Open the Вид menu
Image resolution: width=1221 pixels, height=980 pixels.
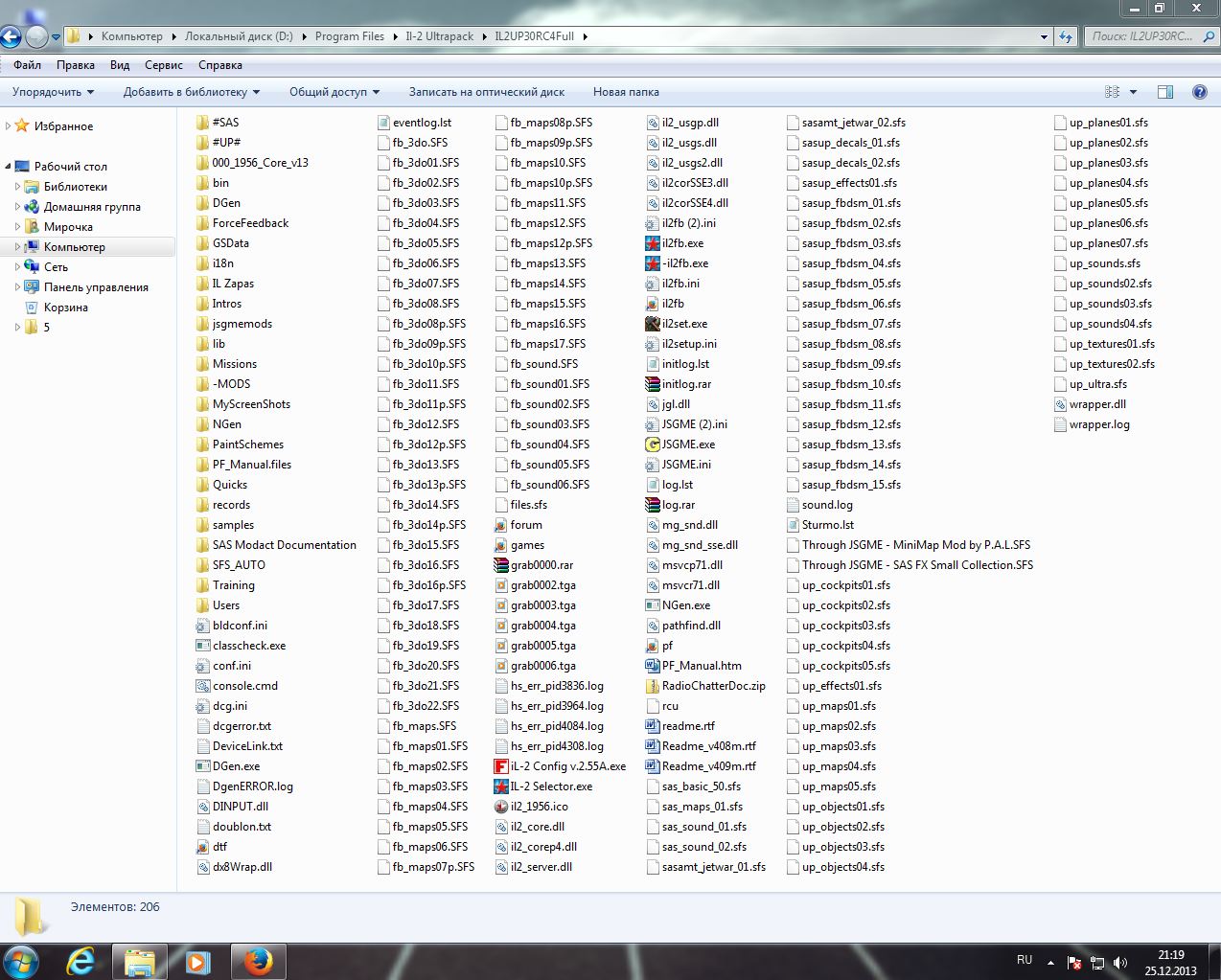120,65
